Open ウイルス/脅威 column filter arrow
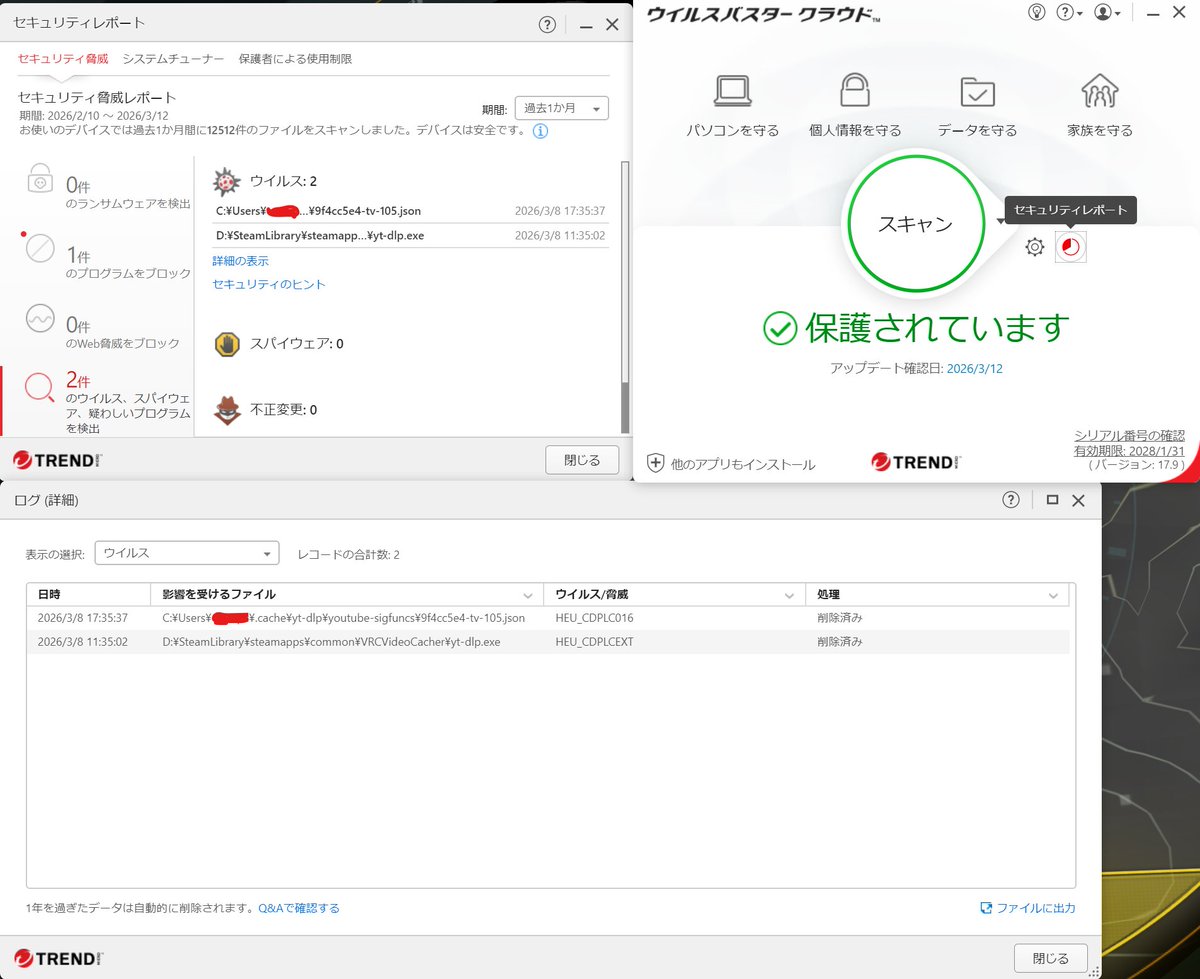 tap(791, 595)
